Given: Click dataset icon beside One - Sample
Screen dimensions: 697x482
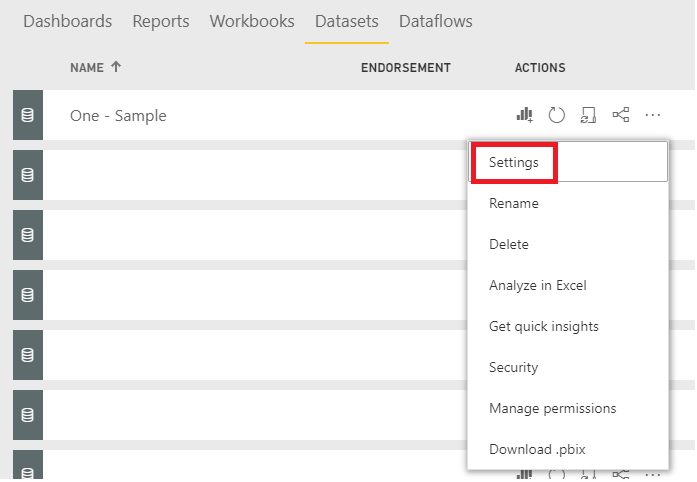Looking at the screenshot, I should [27, 115].
